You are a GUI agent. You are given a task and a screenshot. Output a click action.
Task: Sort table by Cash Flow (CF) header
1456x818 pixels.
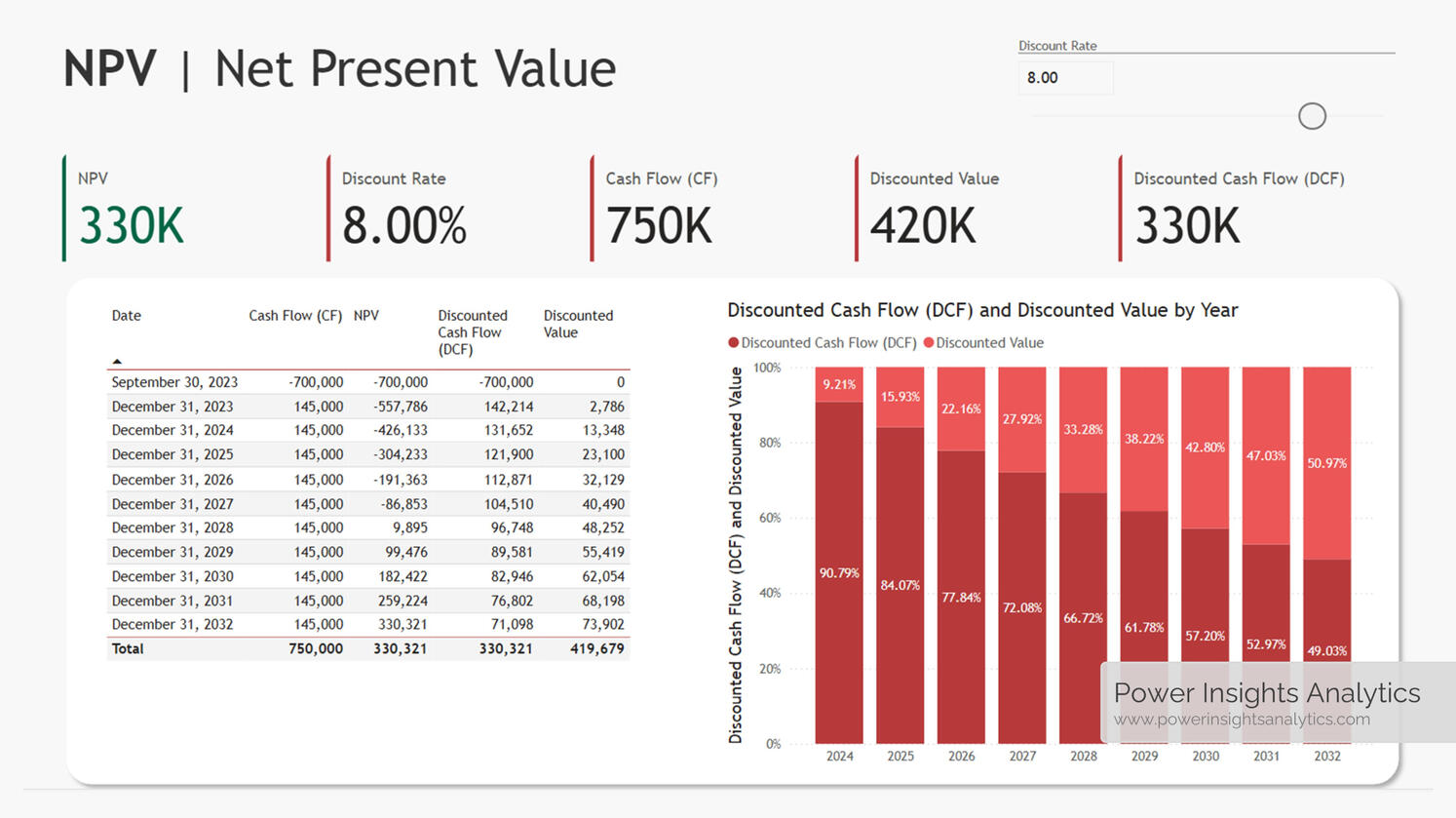click(x=295, y=316)
